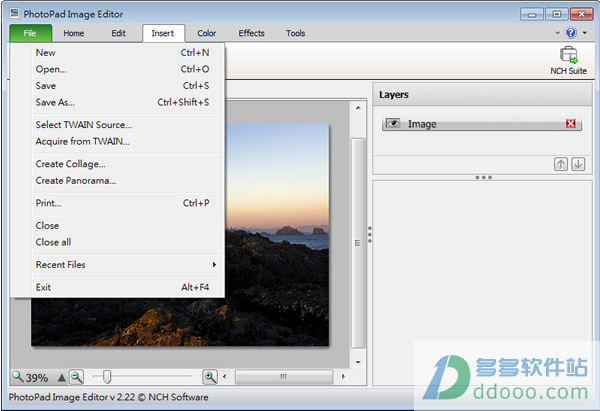
Task: Maximize the PhotoPad window
Action: tap(557, 14)
